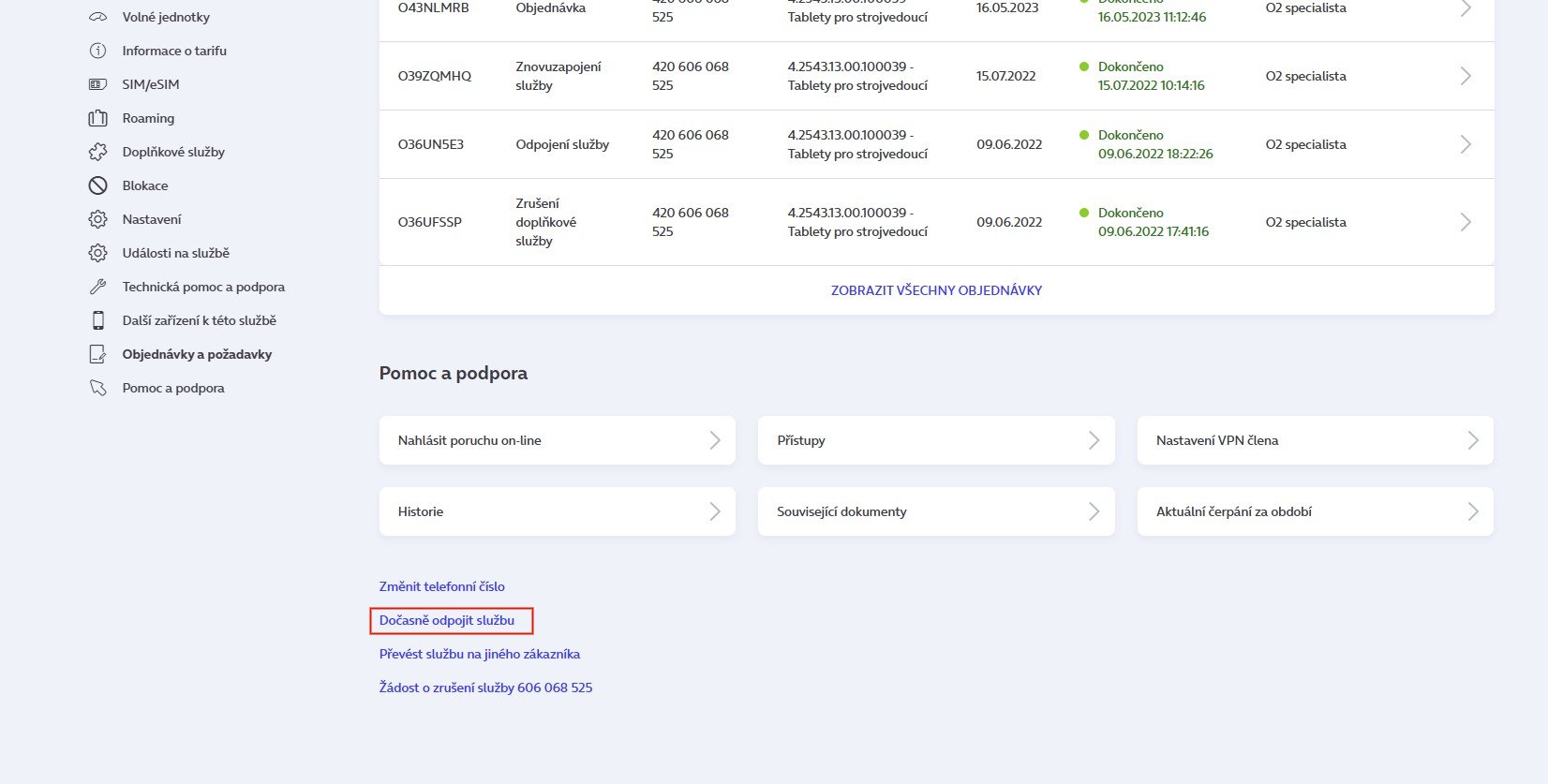1548x784 pixels.
Task: Open Události na službě menu item
Action: pyautogui.click(x=175, y=253)
